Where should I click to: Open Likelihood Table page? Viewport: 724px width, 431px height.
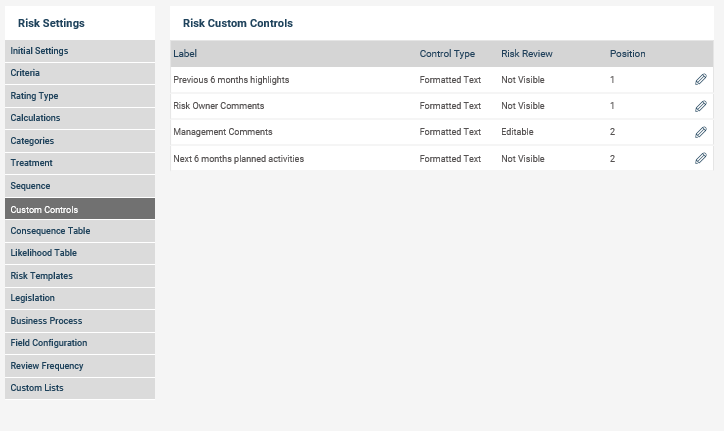(x=80, y=253)
